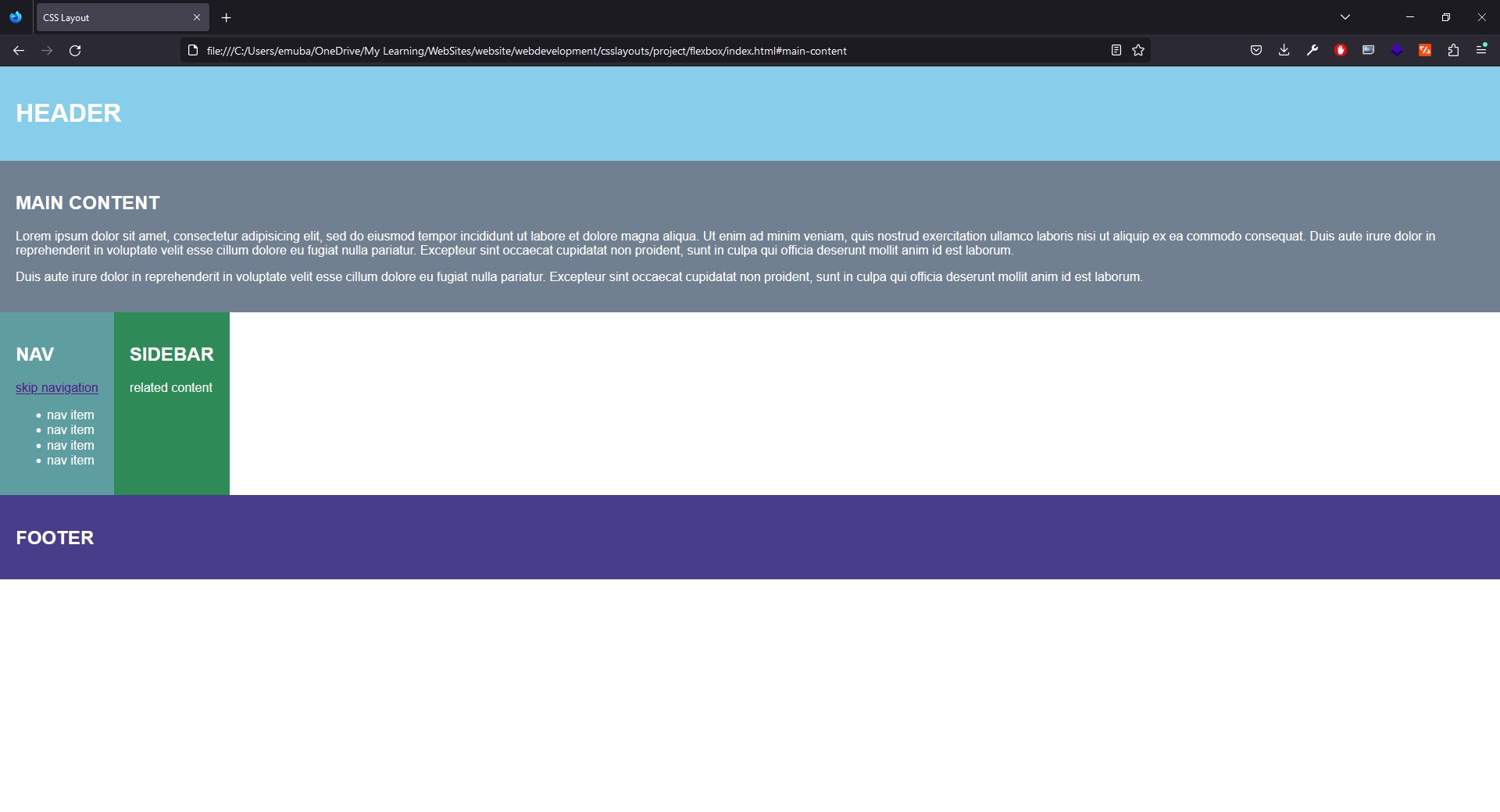
Task: Click the orange extension icon
Action: point(1425,51)
